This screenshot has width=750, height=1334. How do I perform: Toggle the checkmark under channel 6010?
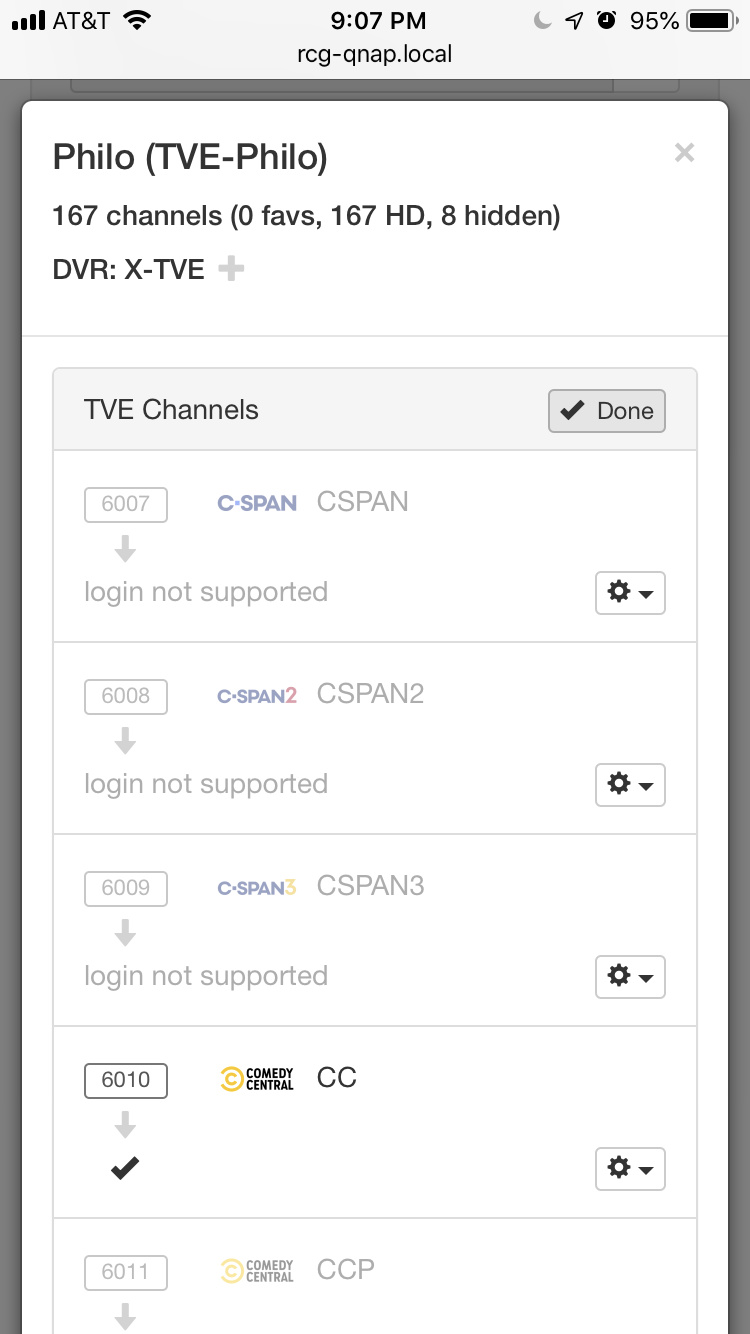click(125, 1168)
